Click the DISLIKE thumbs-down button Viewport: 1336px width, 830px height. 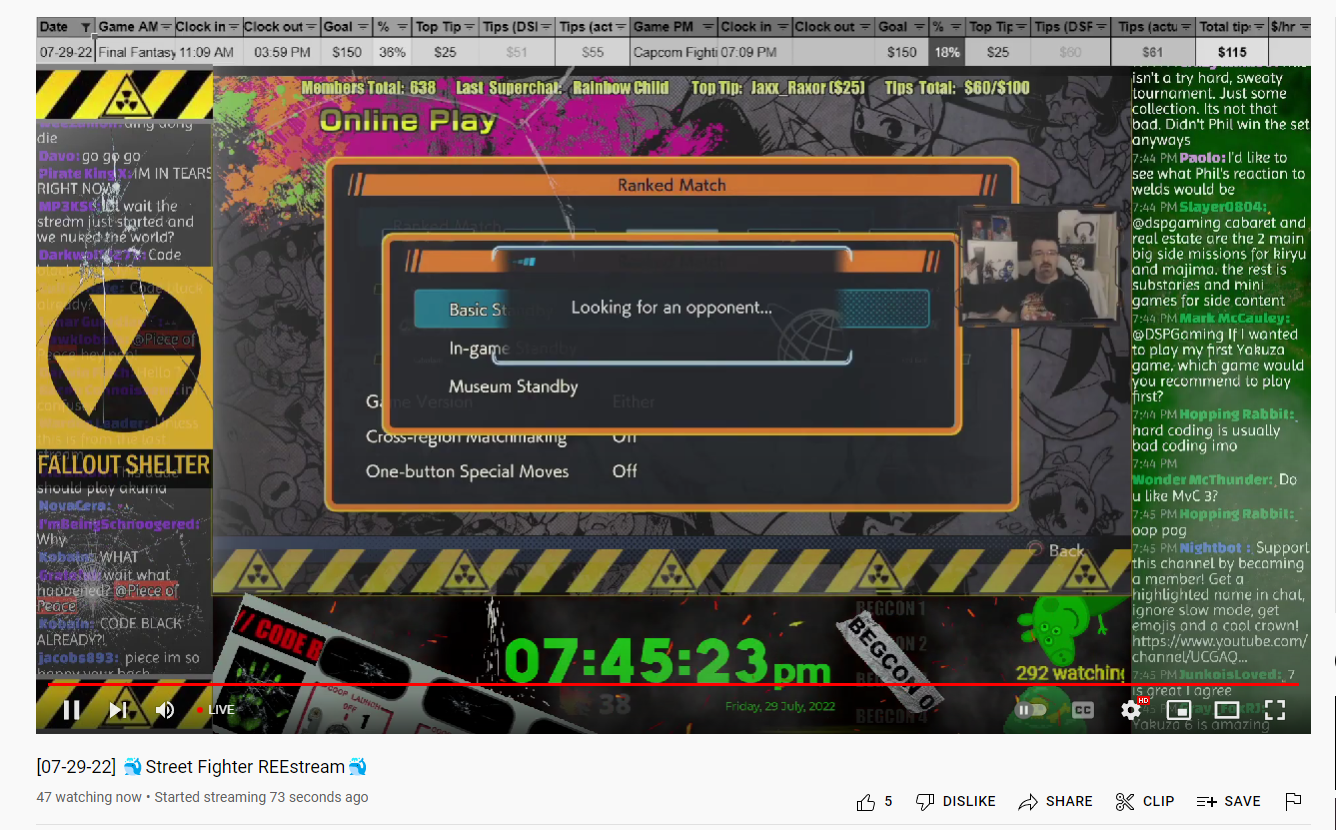[x=956, y=801]
